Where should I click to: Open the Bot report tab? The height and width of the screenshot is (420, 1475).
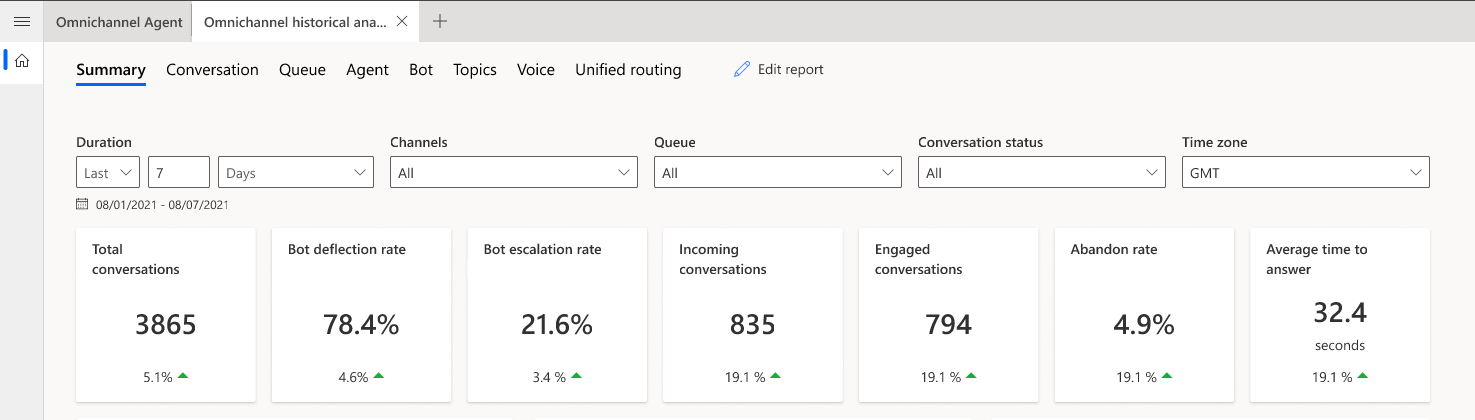coord(421,70)
